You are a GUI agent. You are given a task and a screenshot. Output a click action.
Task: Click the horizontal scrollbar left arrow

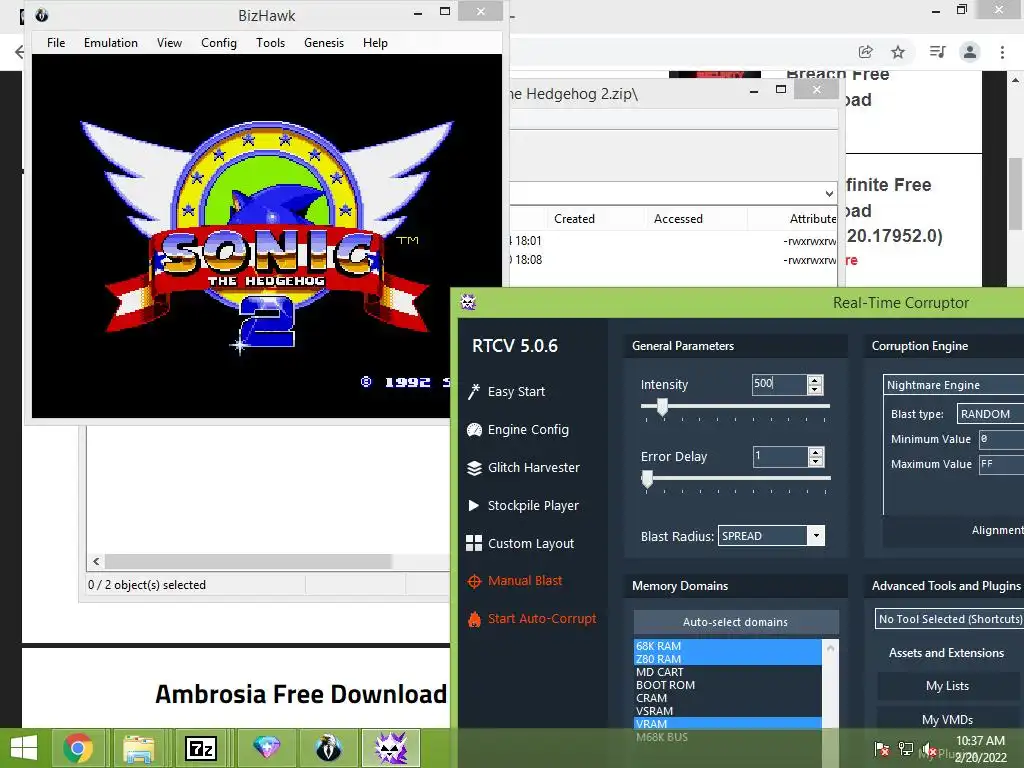pos(96,561)
